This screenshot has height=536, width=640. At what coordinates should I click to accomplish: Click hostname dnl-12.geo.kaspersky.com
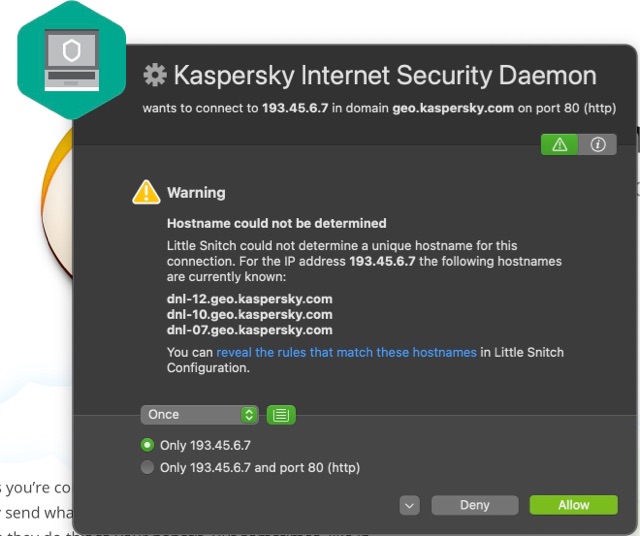pos(249,299)
